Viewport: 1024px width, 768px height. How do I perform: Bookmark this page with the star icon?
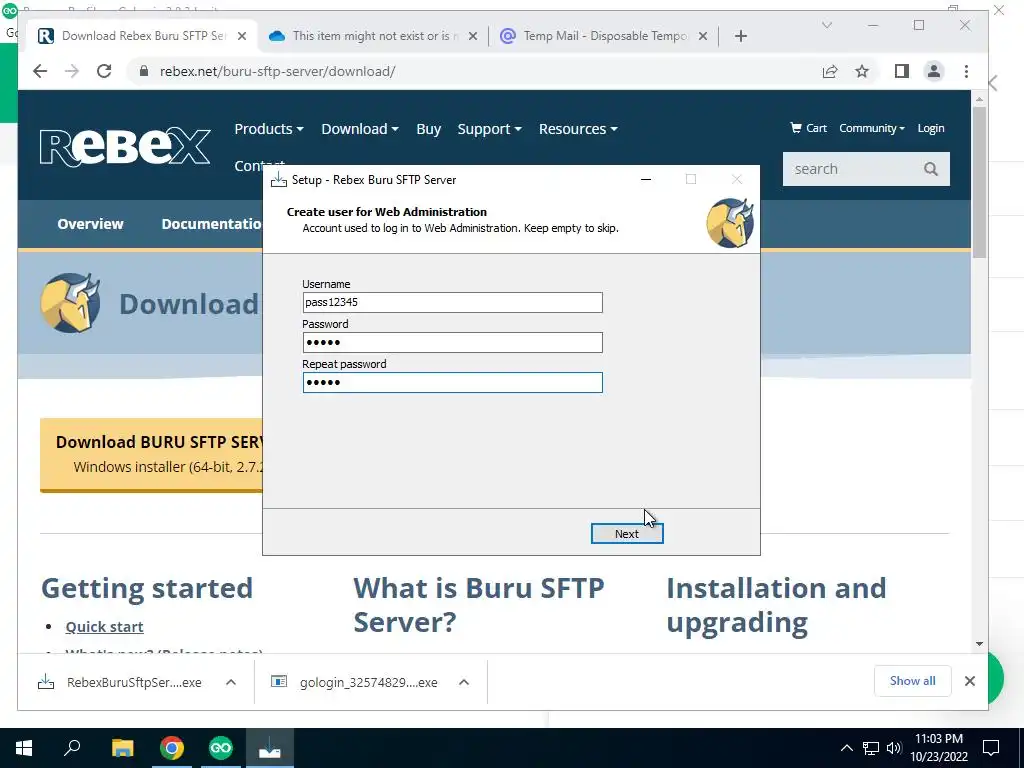point(862,71)
